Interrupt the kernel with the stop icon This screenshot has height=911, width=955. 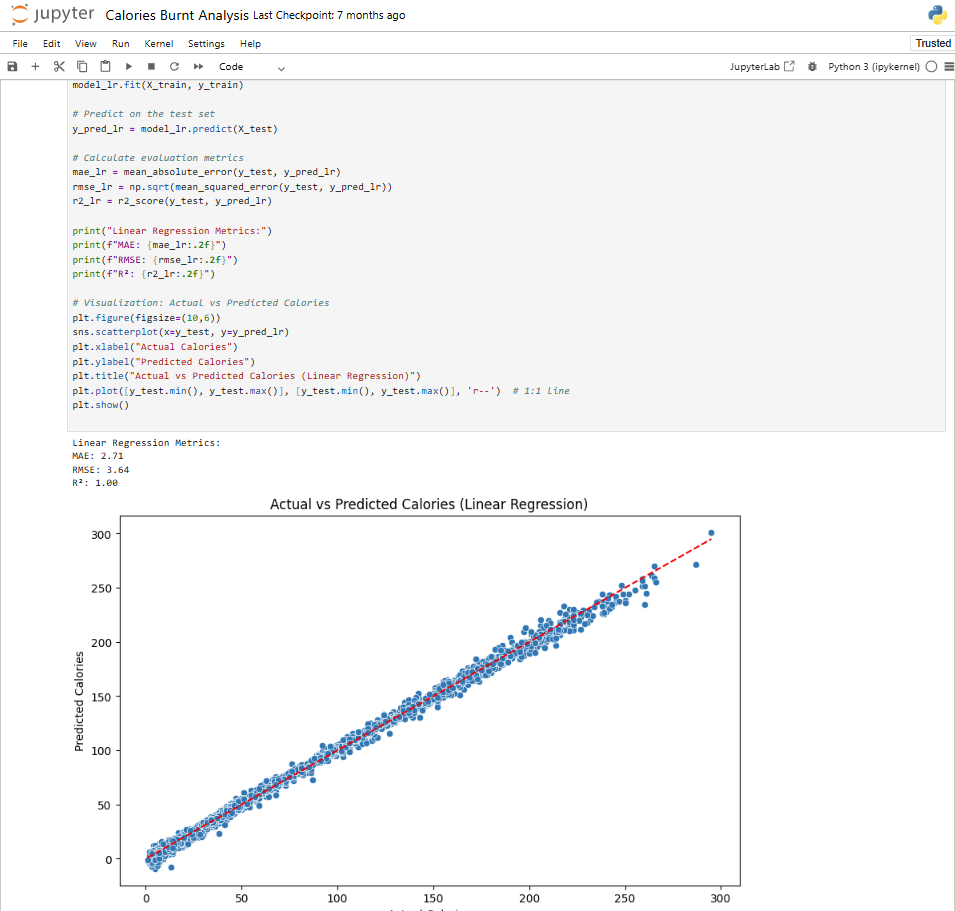click(151, 66)
